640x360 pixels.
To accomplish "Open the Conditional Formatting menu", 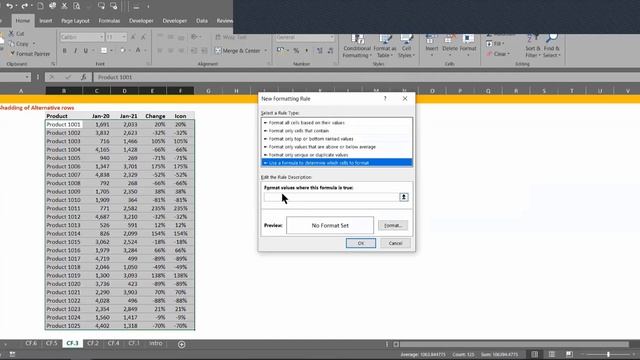I will [x=357, y=46].
